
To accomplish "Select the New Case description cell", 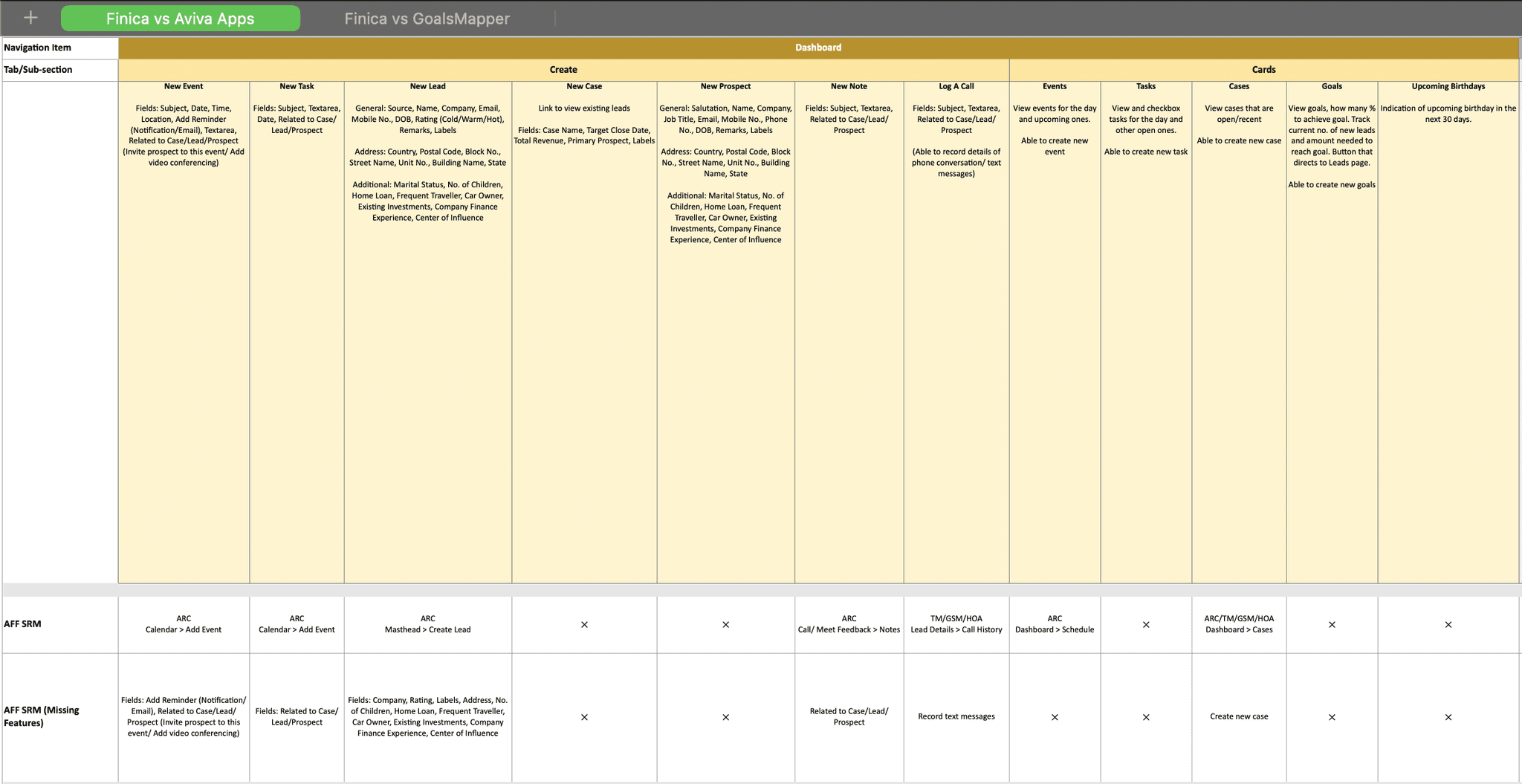I will pyautogui.click(x=584, y=332).
